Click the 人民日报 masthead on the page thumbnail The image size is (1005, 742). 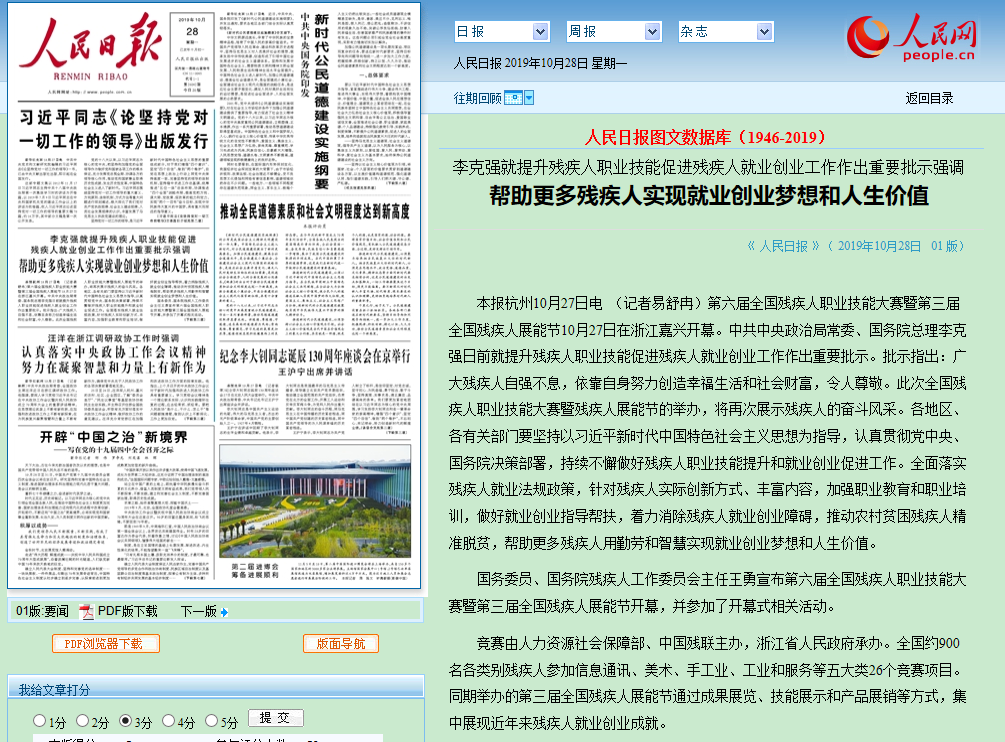click(x=90, y=49)
